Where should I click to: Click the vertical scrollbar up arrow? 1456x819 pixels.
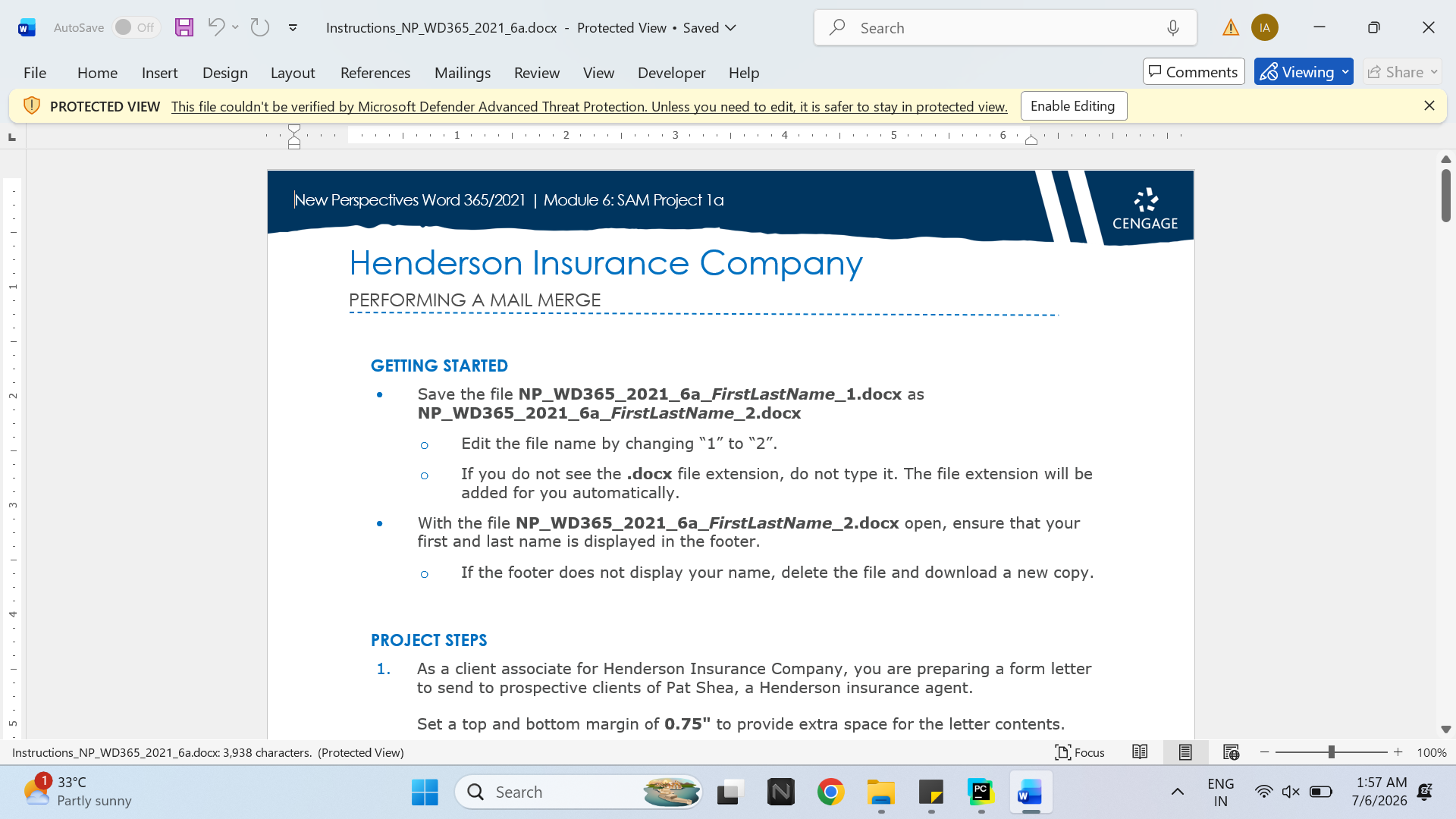click(x=1445, y=159)
